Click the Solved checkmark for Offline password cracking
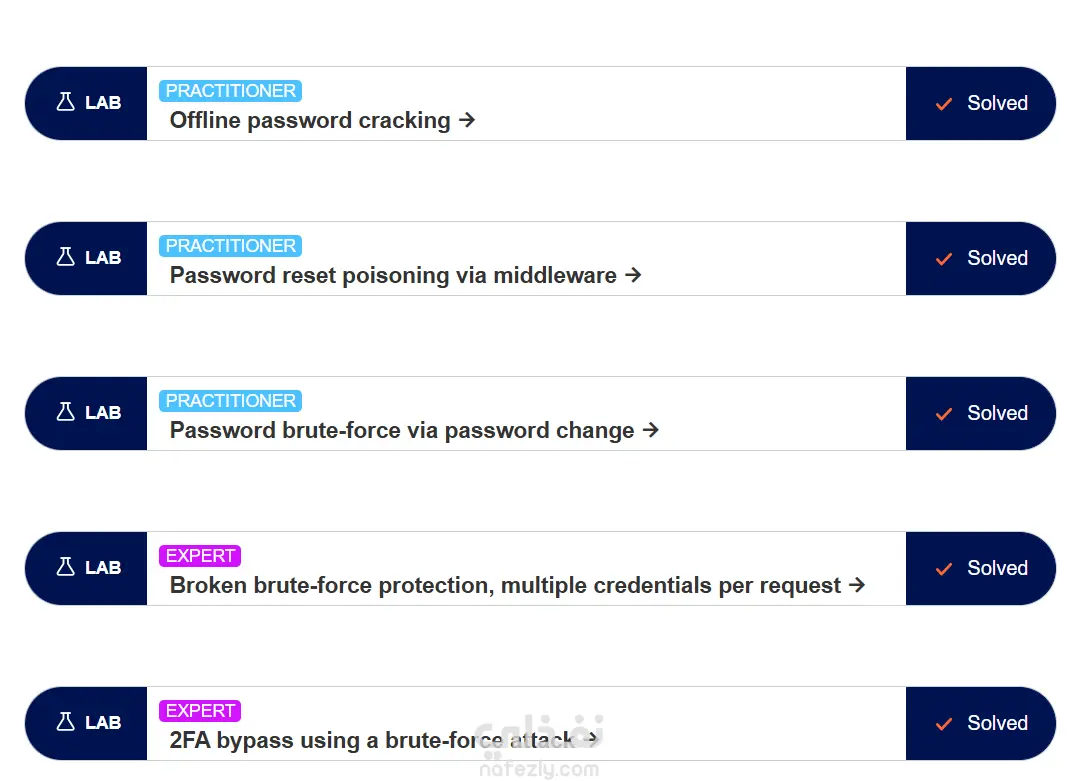The image size is (1077, 781). (943, 104)
